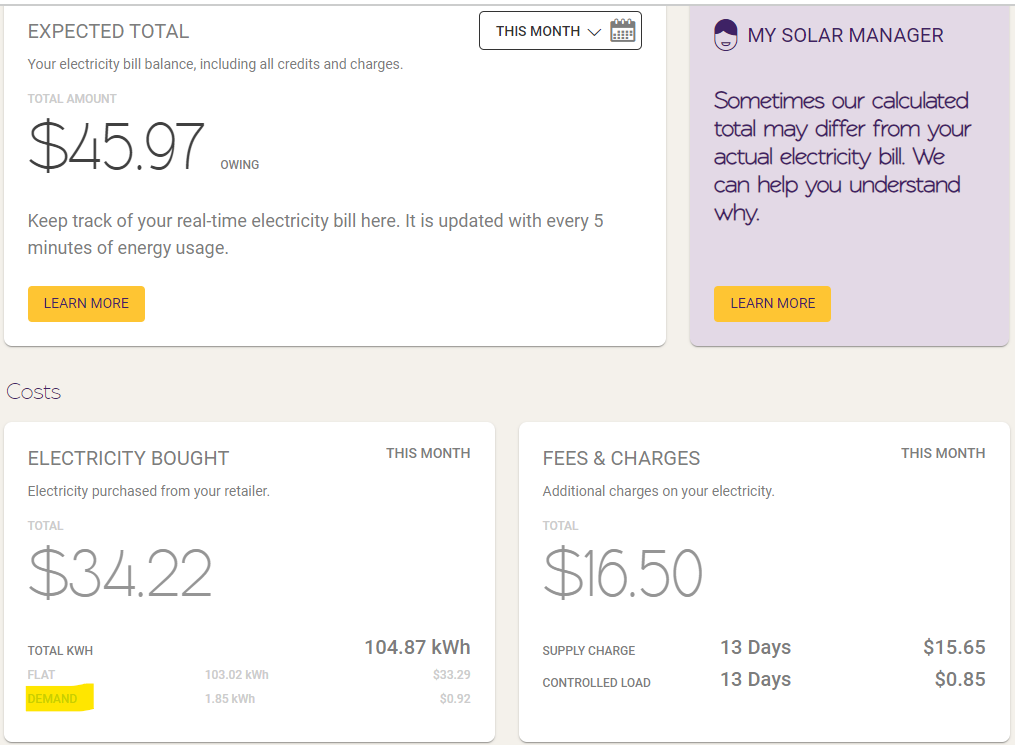Click LEARN MORE in My Solar Manager
The image size is (1015, 745).
[772, 304]
